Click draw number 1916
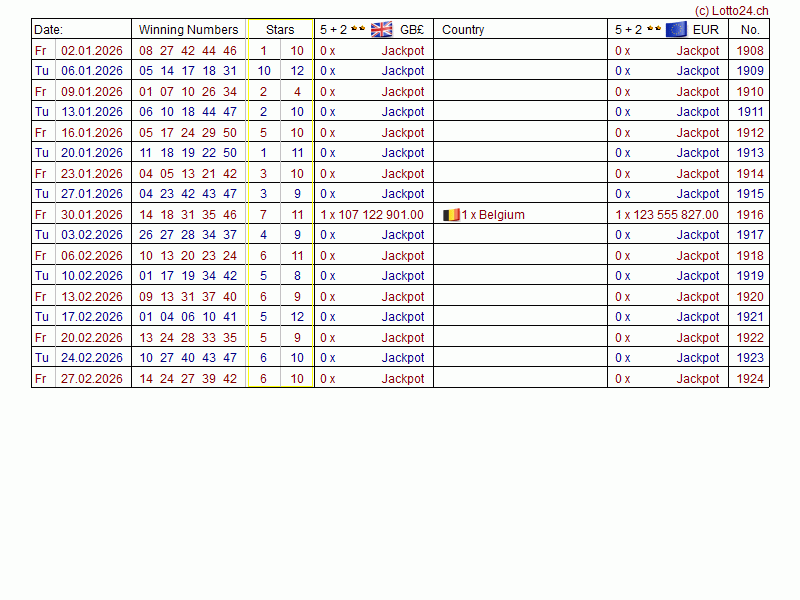The image size is (800, 600). pyautogui.click(x=750, y=214)
